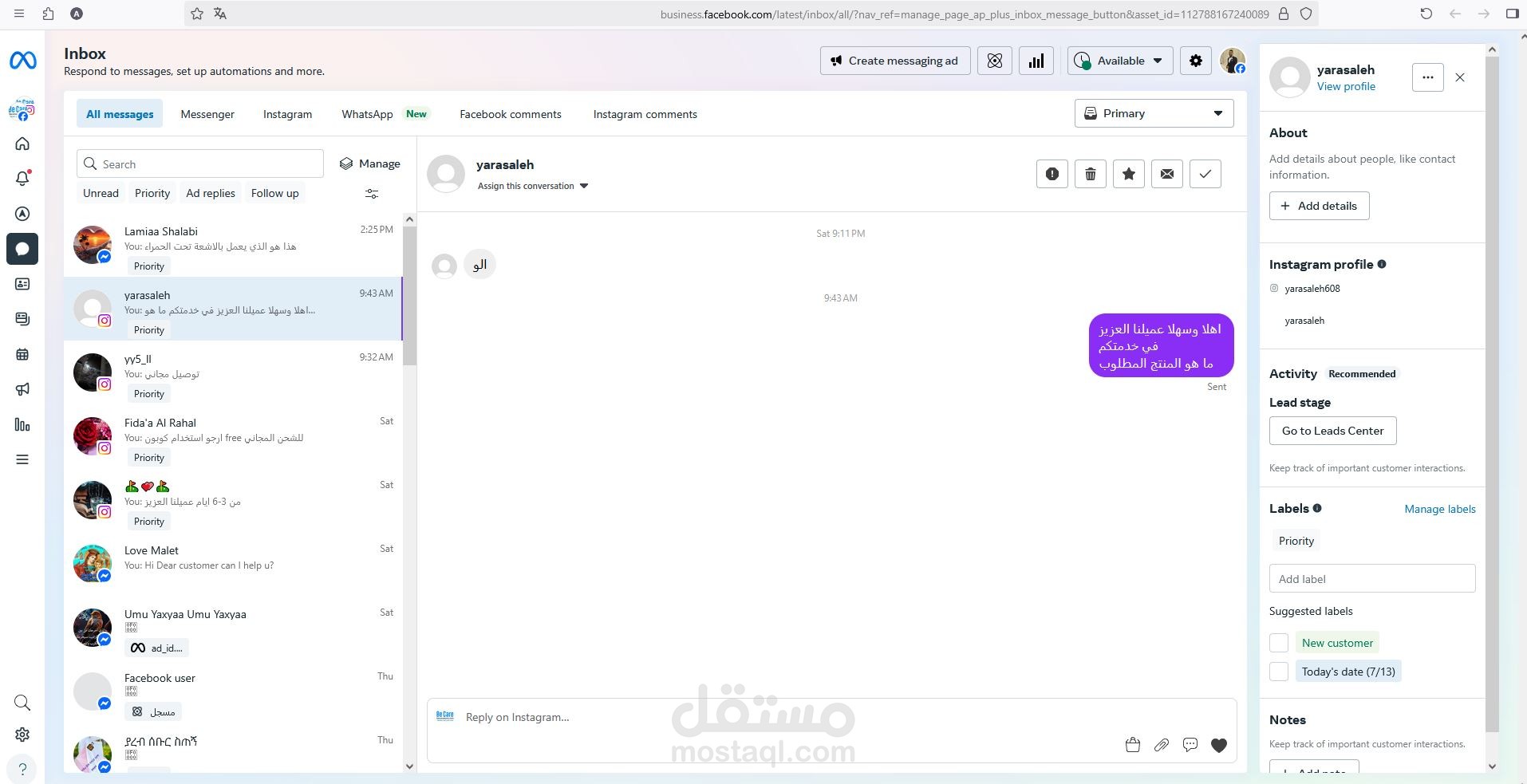Switch to WhatsApp tab
This screenshot has height=784, width=1527.
tap(385, 114)
